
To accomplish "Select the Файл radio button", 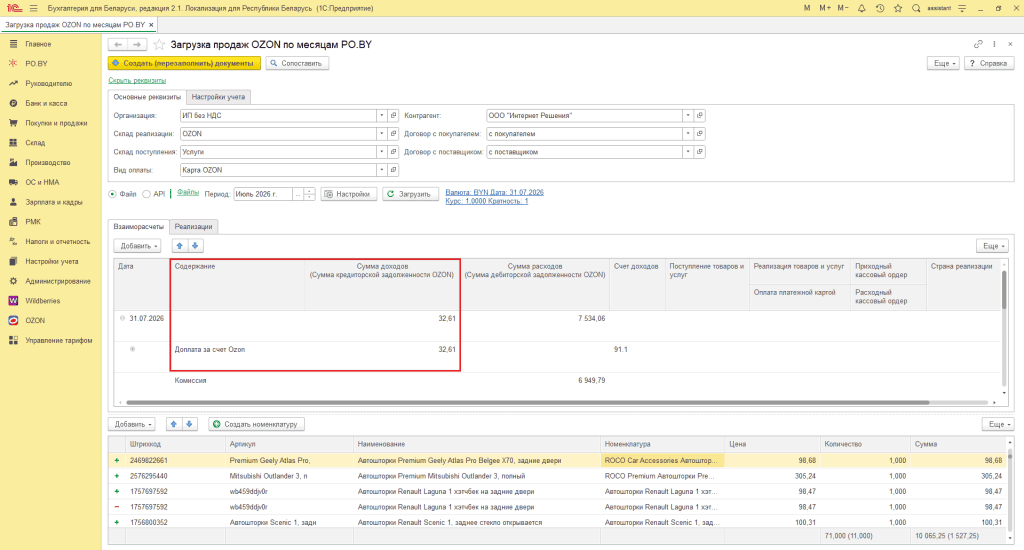I will 112,194.
